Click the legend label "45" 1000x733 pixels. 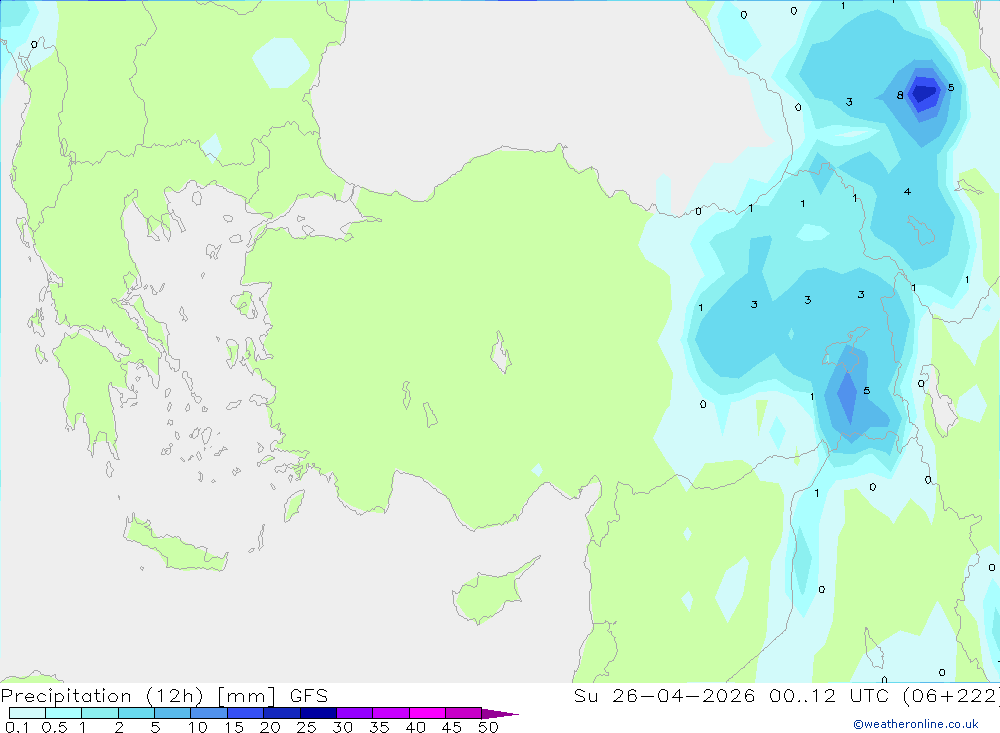tap(452, 727)
